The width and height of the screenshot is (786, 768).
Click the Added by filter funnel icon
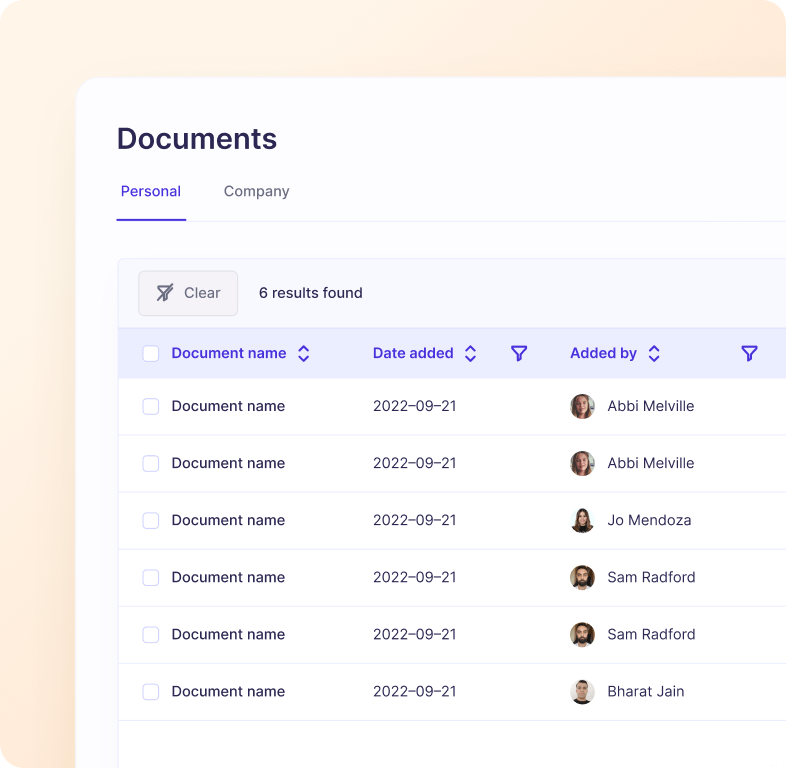click(x=749, y=353)
